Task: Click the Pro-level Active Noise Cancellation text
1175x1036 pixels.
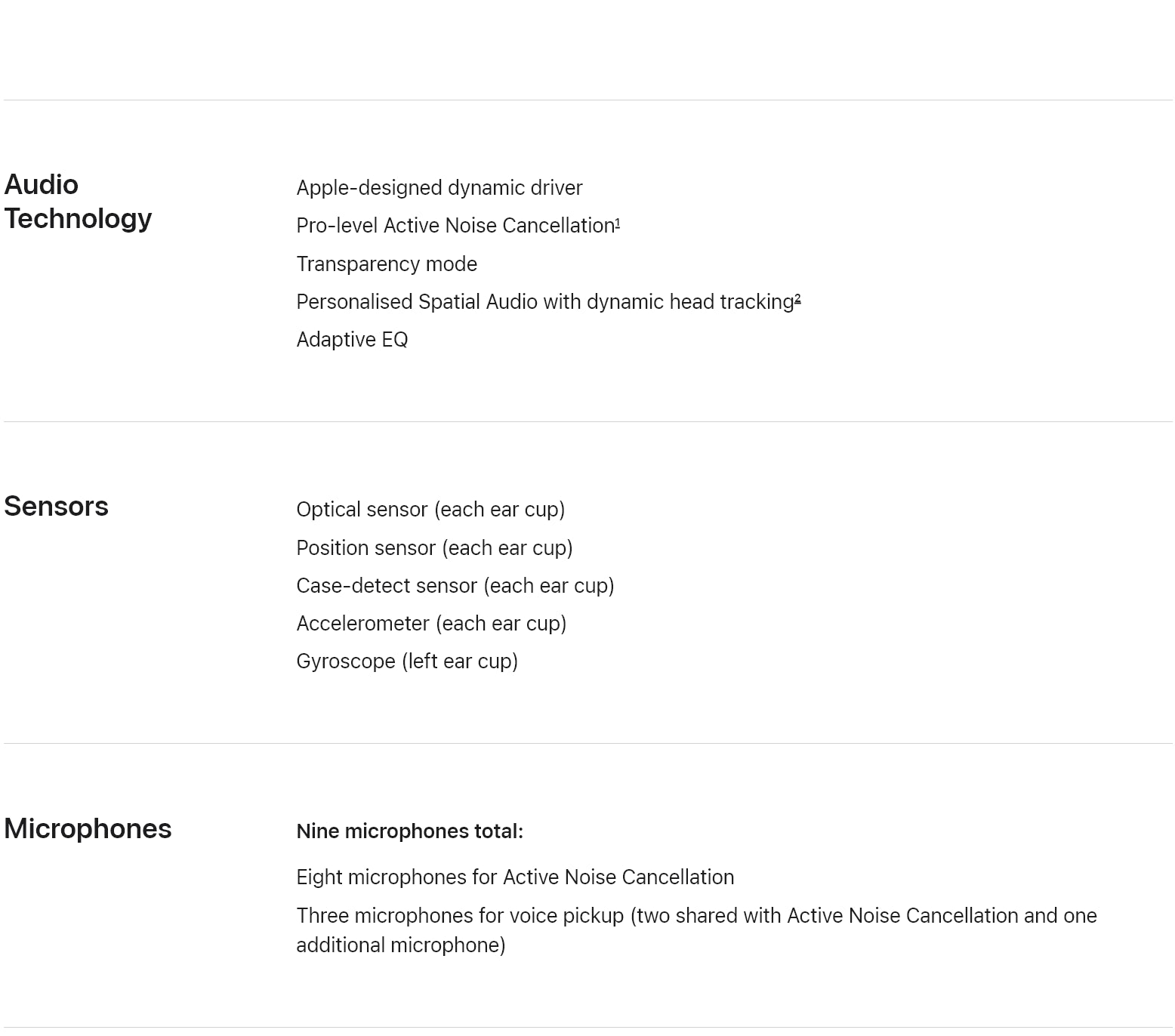Action: click(x=455, y=226)
